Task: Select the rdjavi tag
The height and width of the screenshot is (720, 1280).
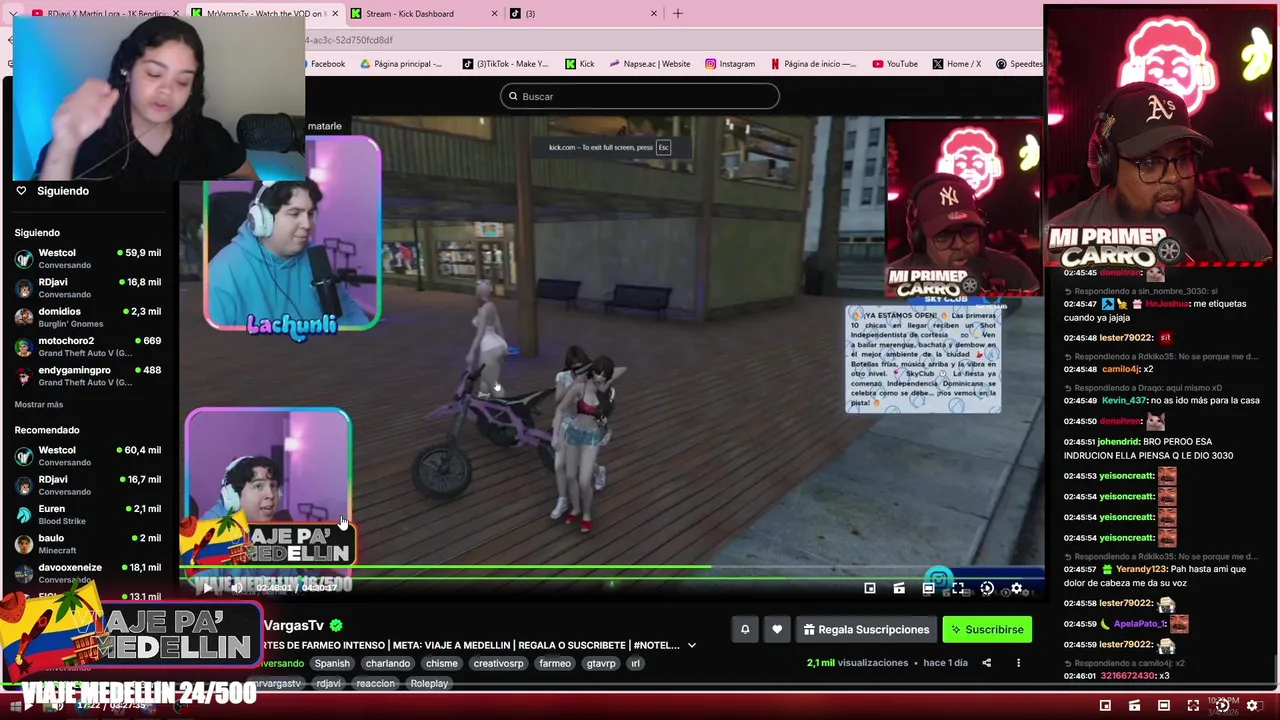Action: pos(329,683)
